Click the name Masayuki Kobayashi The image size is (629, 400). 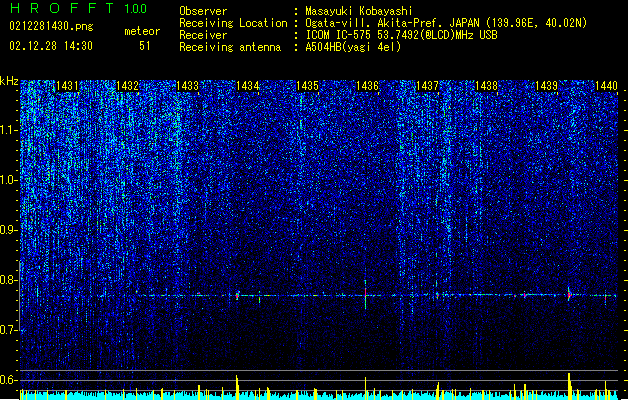[359, 11]
